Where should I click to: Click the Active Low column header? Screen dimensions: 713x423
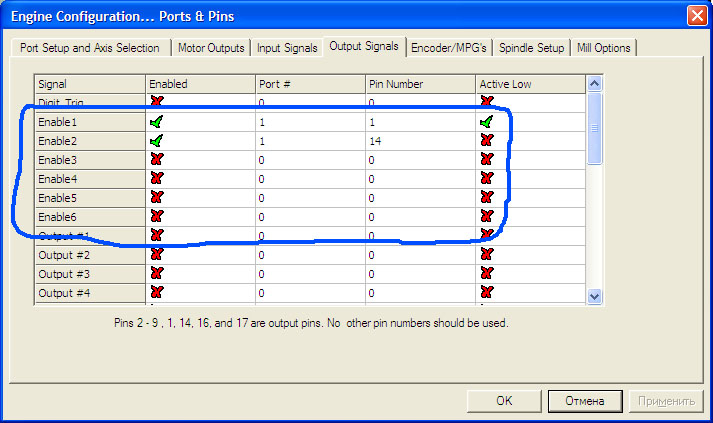coord(531,84)
